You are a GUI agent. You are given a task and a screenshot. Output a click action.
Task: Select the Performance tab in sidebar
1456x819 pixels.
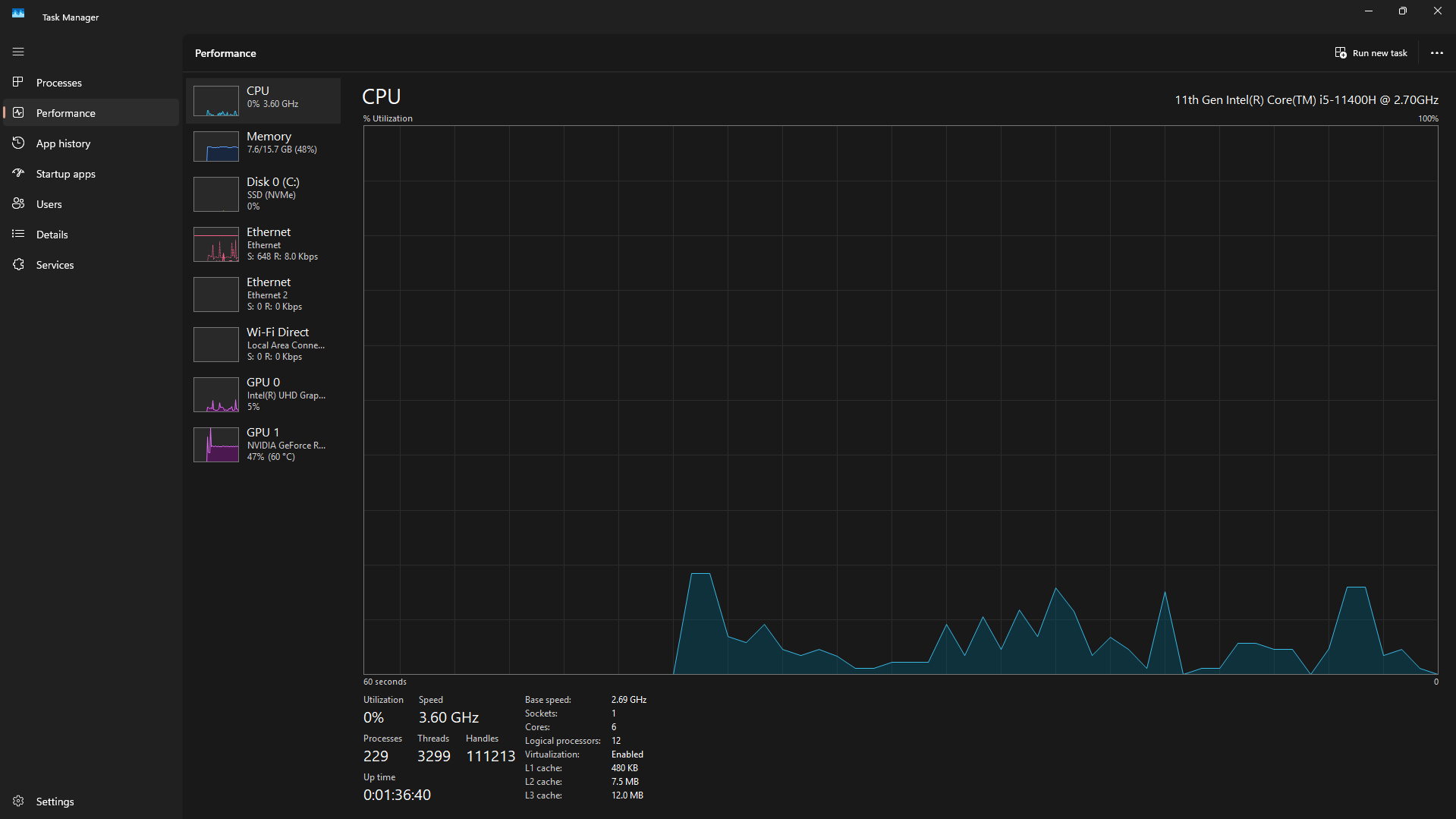point(91,112)
